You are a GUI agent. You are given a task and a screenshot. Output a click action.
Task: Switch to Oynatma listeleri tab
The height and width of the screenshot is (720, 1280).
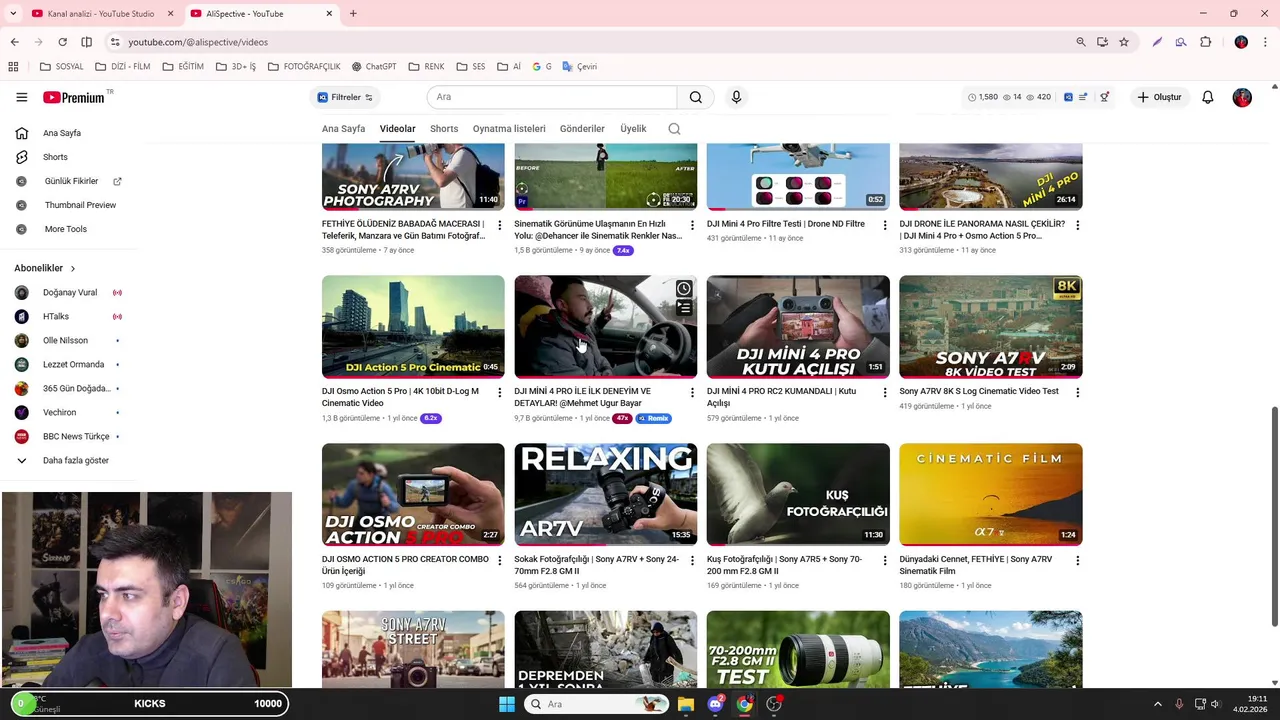point(509,129)
